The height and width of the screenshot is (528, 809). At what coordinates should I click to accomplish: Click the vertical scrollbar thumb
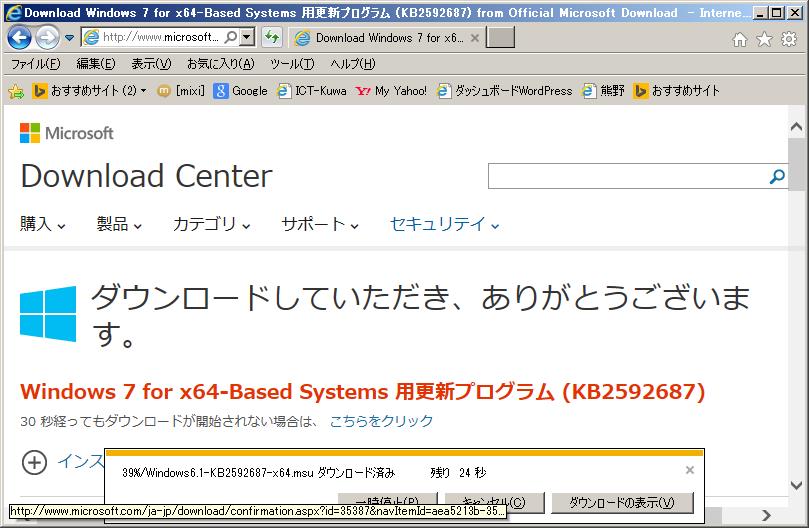797,165
